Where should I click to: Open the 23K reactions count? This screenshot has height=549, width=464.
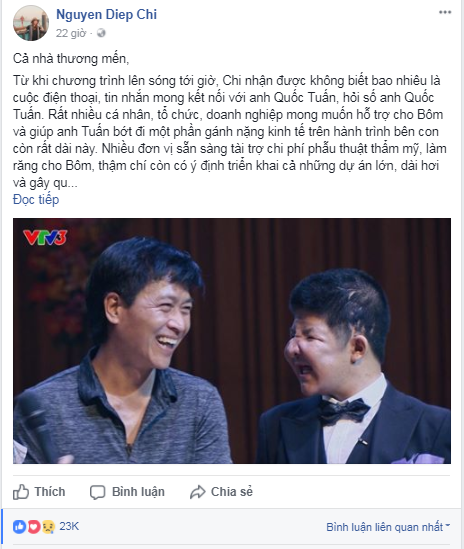point(69,526)
